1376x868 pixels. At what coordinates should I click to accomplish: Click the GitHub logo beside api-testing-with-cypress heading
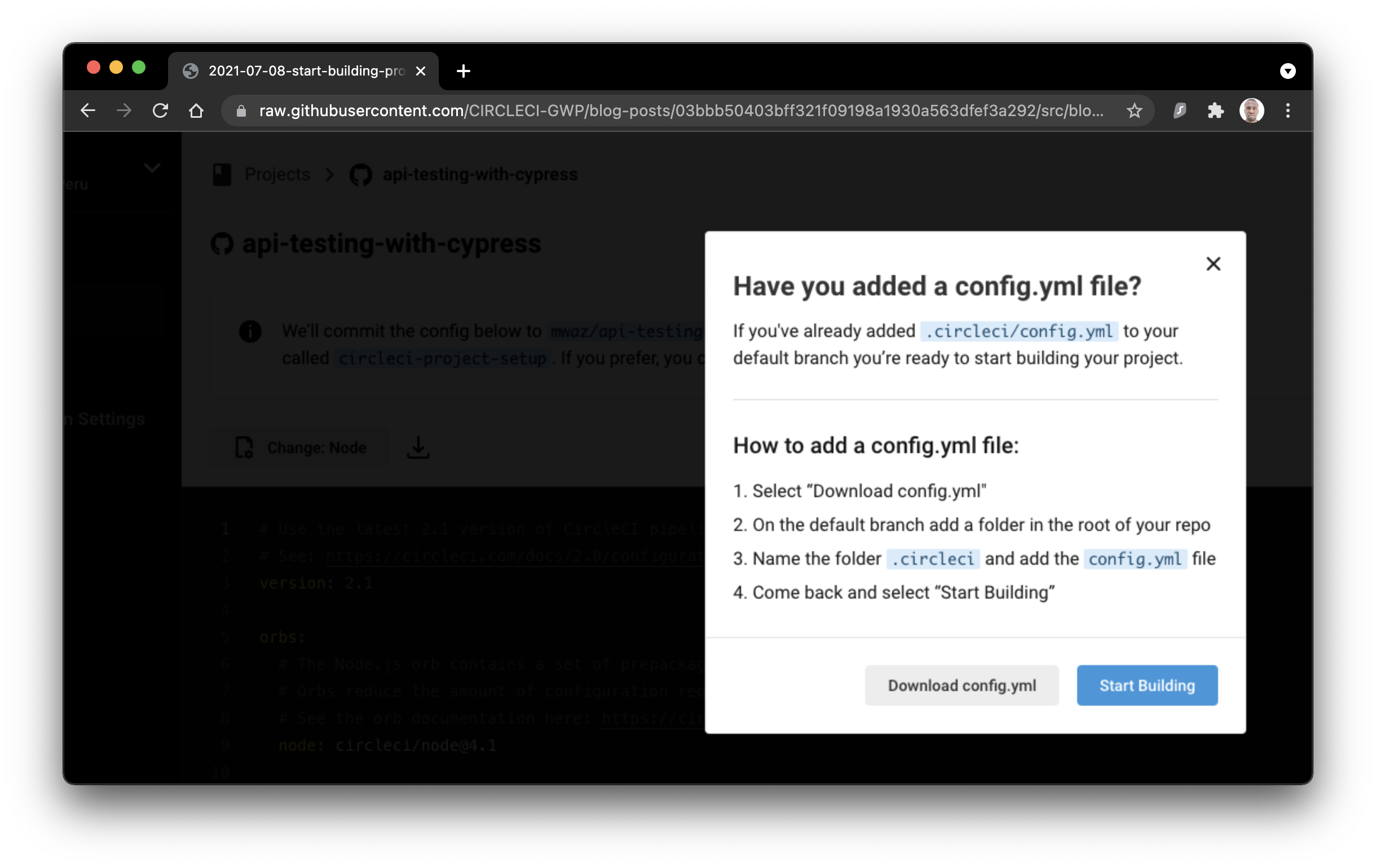pos(223,244)
